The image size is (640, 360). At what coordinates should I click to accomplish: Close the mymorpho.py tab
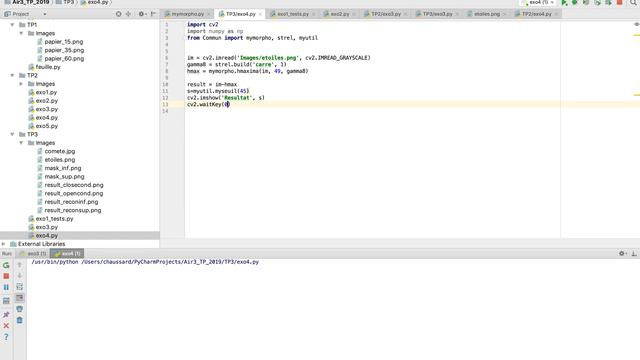pyautogui.click(x=209, y=14)
